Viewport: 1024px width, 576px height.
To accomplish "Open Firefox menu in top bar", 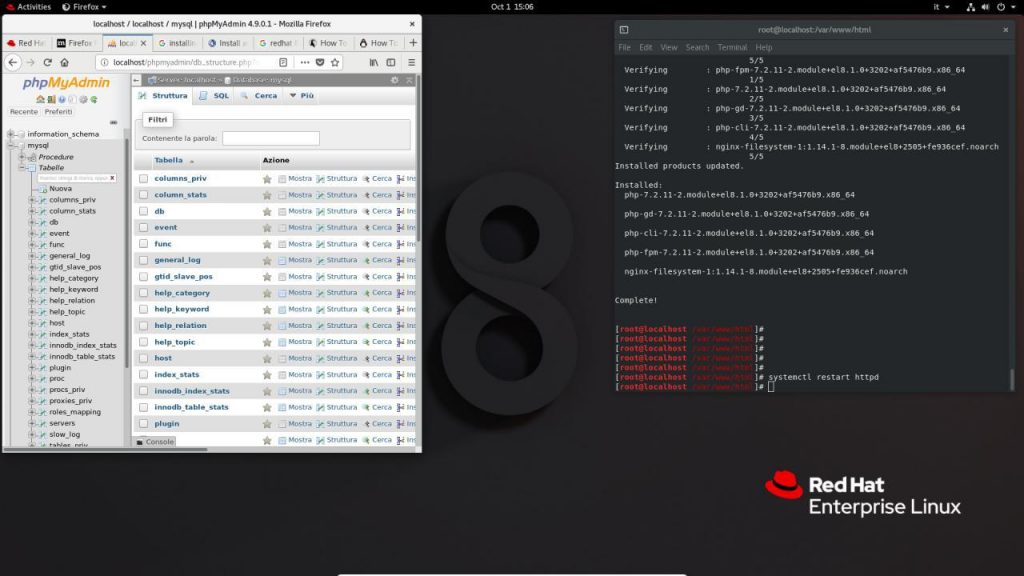I will 85,7.
